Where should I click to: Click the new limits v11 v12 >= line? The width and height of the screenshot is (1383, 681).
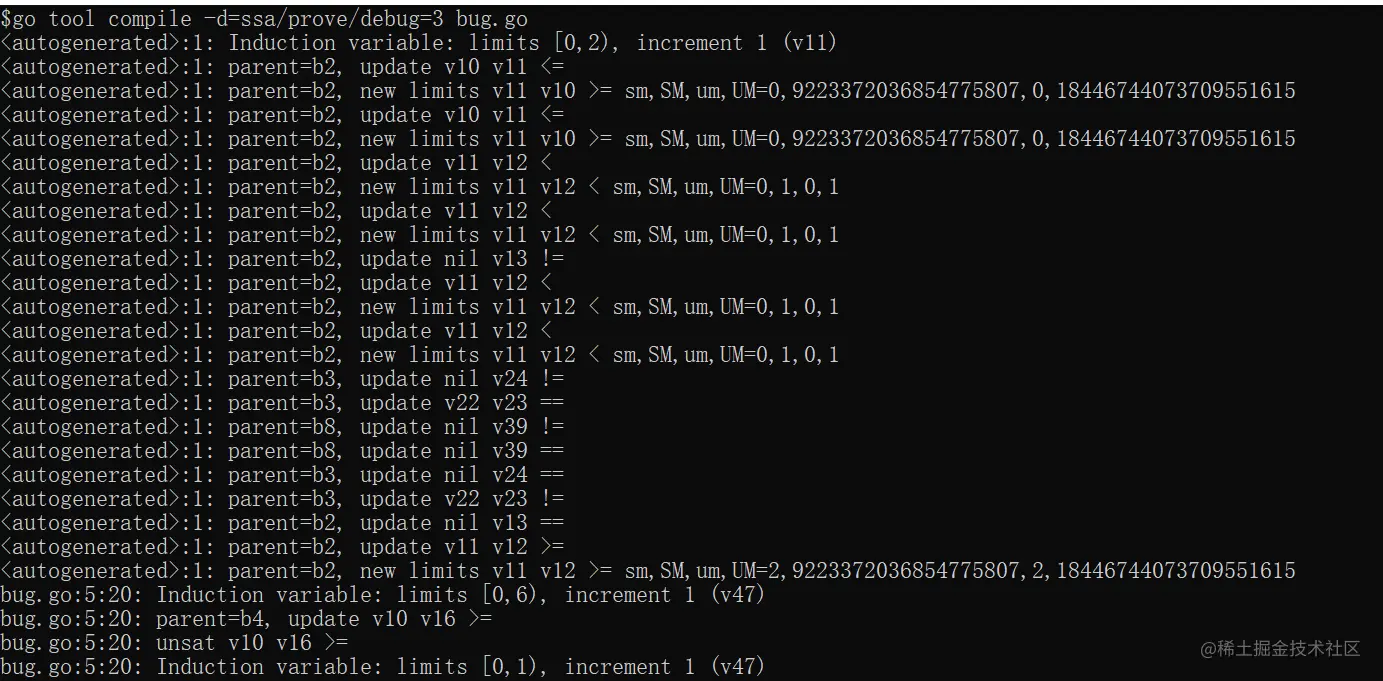tap(648, 570)
